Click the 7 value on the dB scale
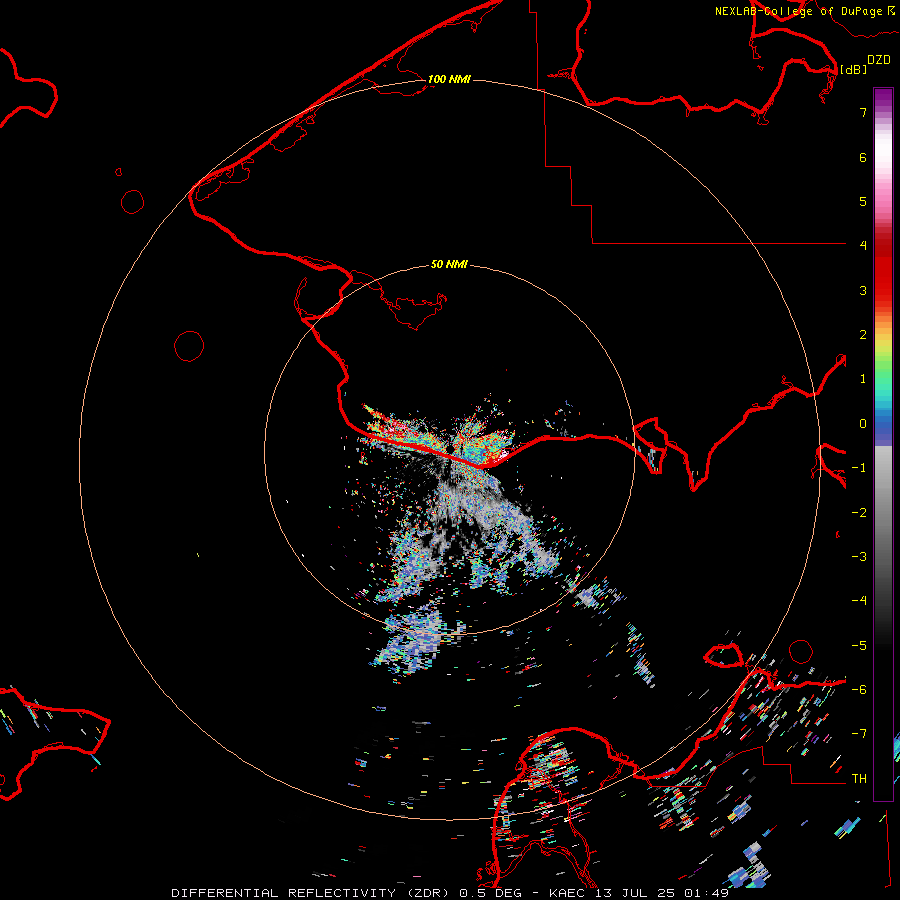The height and width of the screenshot is (900, 900). click(x=863, y=112)
